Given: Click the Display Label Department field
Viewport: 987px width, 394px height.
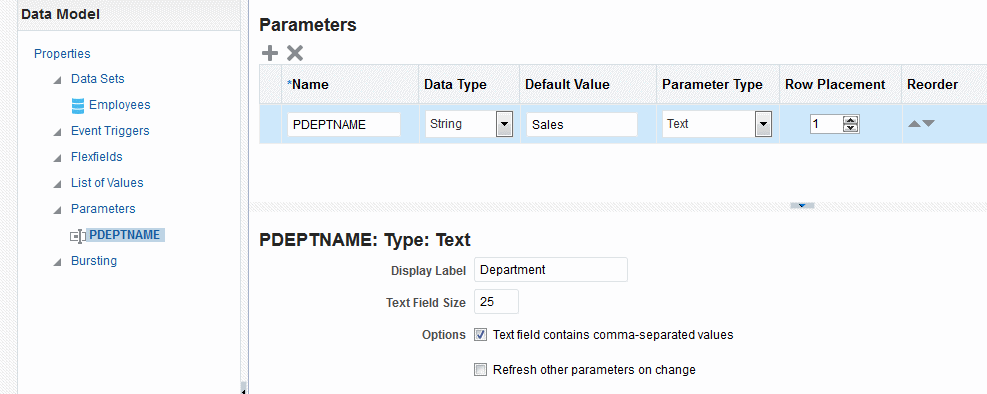Looking at the screenshot, I should point(551,269).
